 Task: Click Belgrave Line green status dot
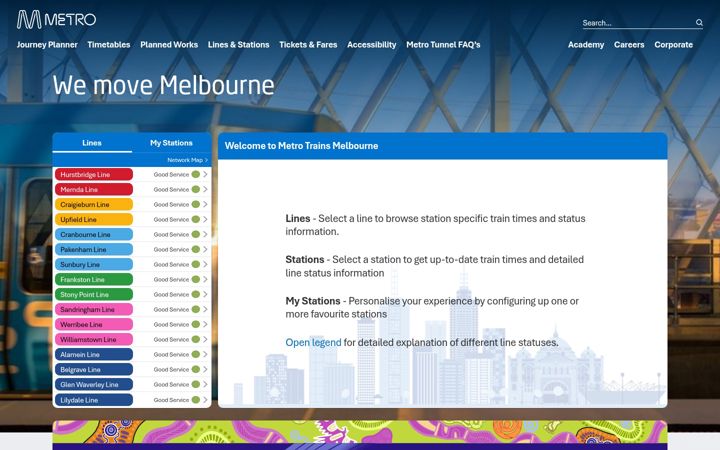[196, 369]
